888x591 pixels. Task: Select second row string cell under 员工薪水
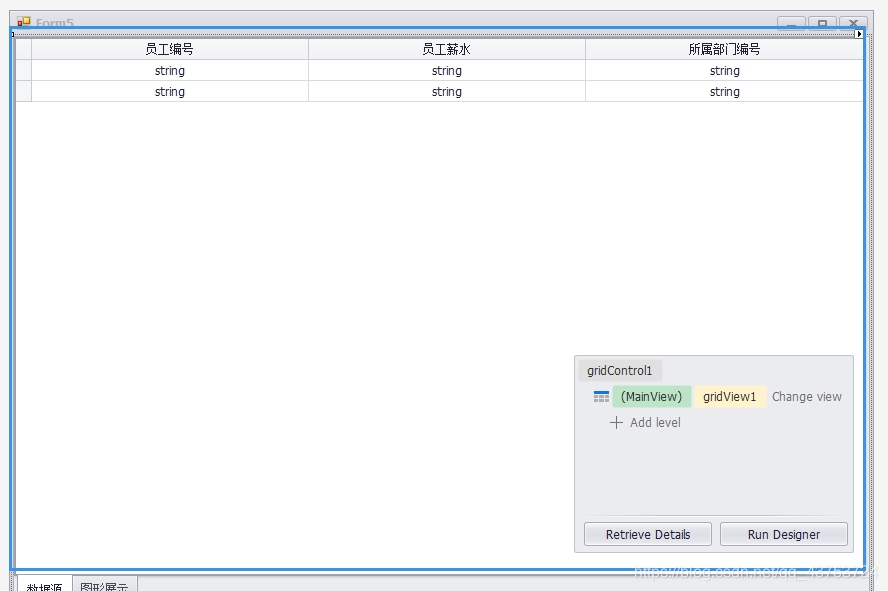click(447, 92)
